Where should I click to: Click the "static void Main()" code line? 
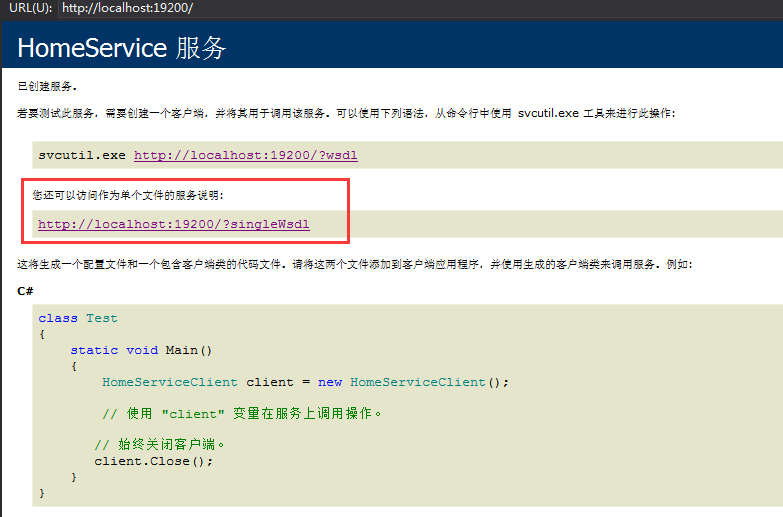(x=141, y=350)
